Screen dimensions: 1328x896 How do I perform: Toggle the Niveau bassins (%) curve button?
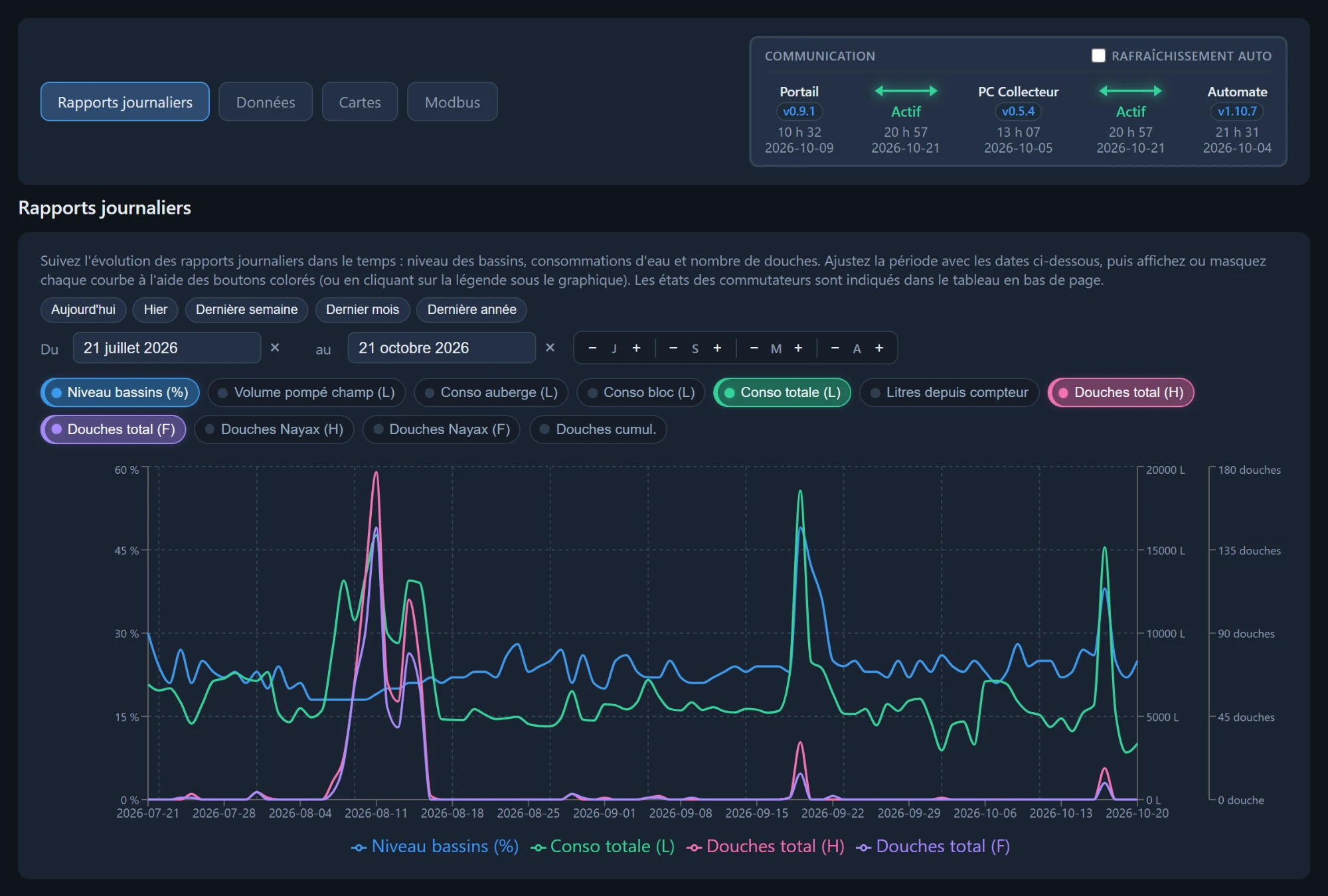tap(120, 392)
